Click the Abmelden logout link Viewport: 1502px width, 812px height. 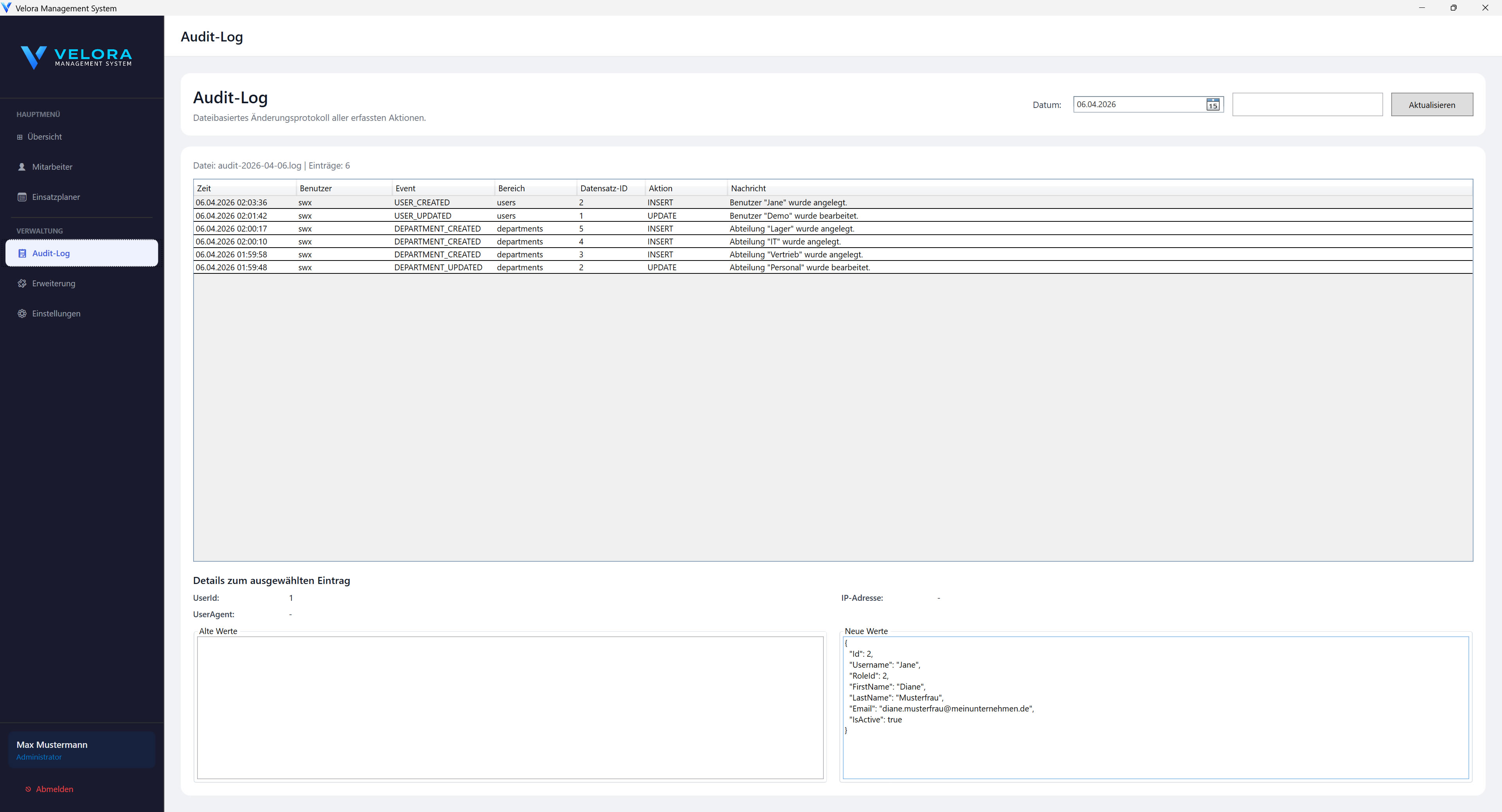(54, 789)
